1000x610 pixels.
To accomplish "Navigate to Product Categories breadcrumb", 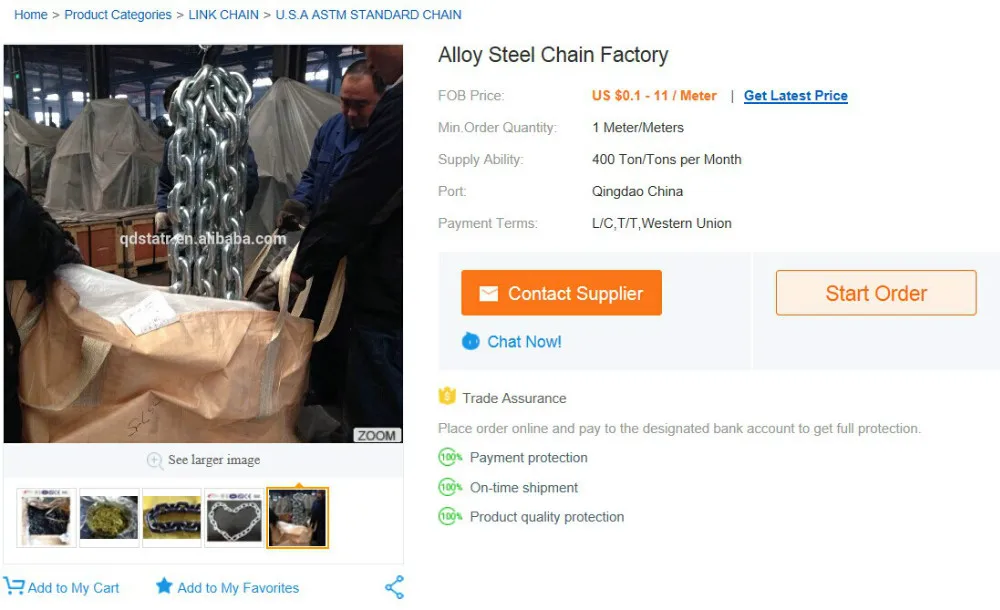I will click(x=118, y=15).
